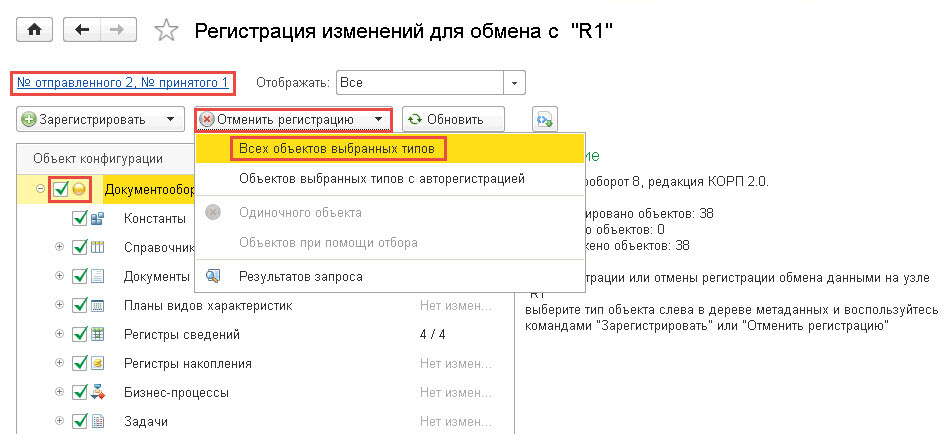Uncheck the Константы checkbox
Image resolution: width=943 pixels, height=434 pixels.
pyautogui.click(x=80, y=218)
